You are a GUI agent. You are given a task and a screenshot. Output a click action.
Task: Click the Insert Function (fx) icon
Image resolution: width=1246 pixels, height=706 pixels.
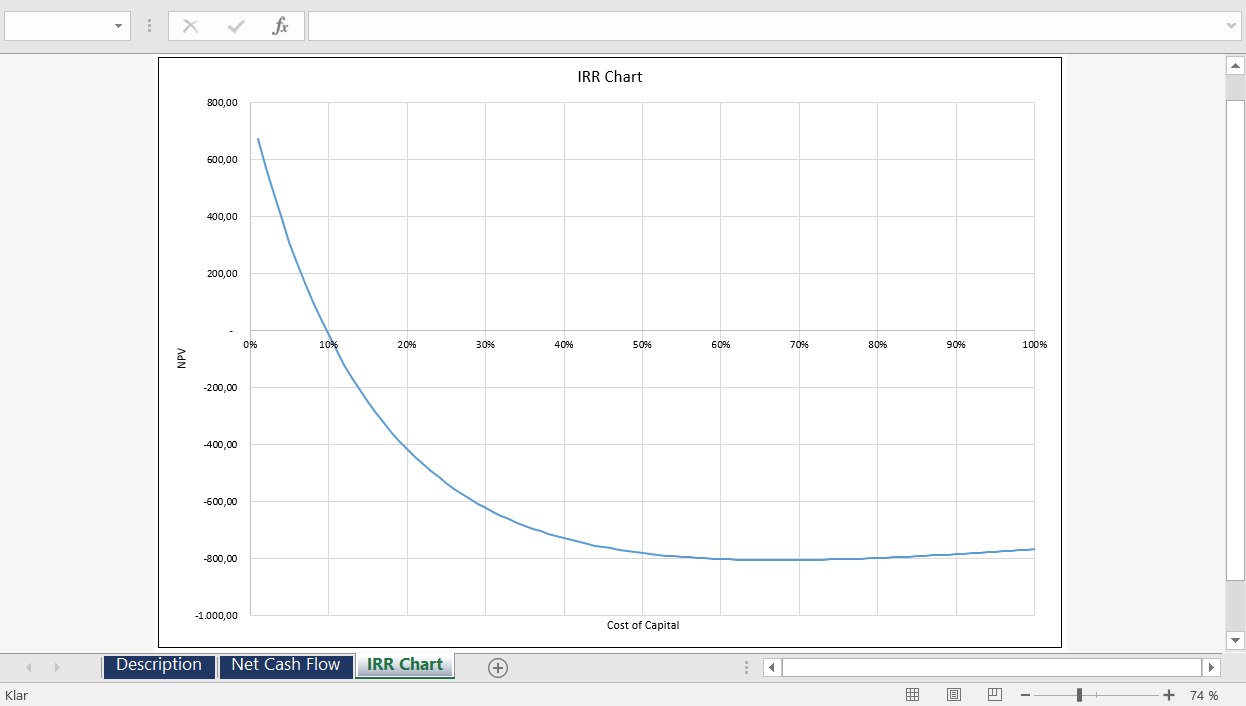pyautogui.click(x=282, y=25)
